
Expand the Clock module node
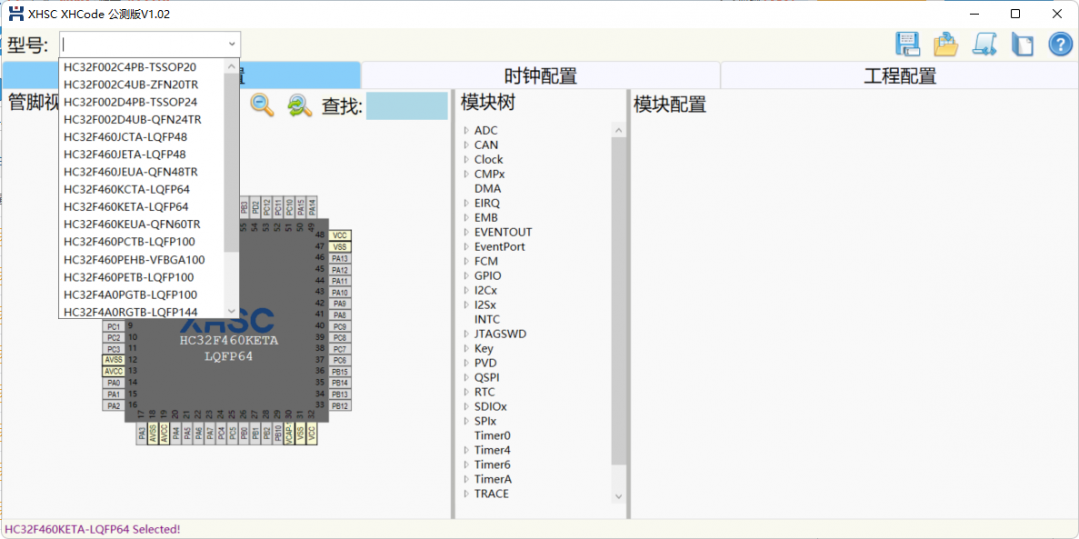466,159
